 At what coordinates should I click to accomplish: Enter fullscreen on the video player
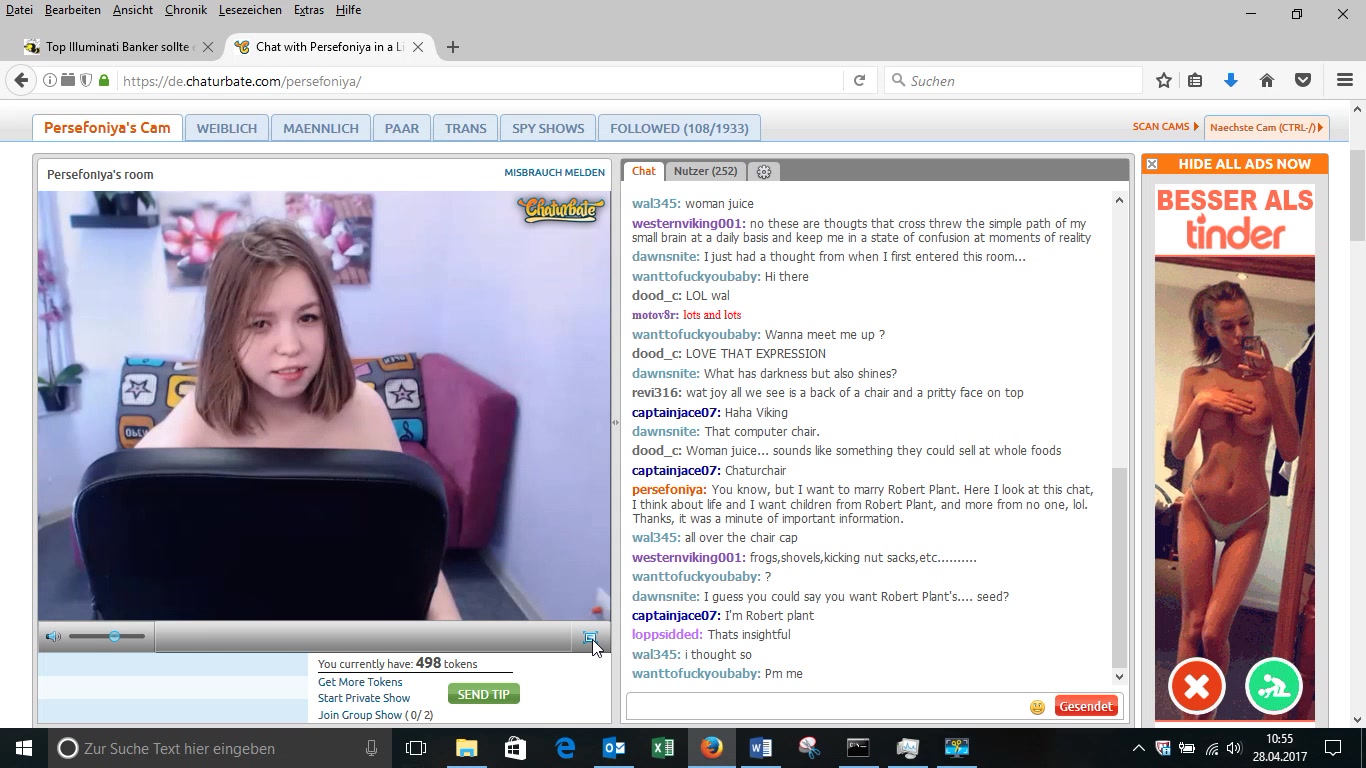pyautogui.click(x=590, y=637)
